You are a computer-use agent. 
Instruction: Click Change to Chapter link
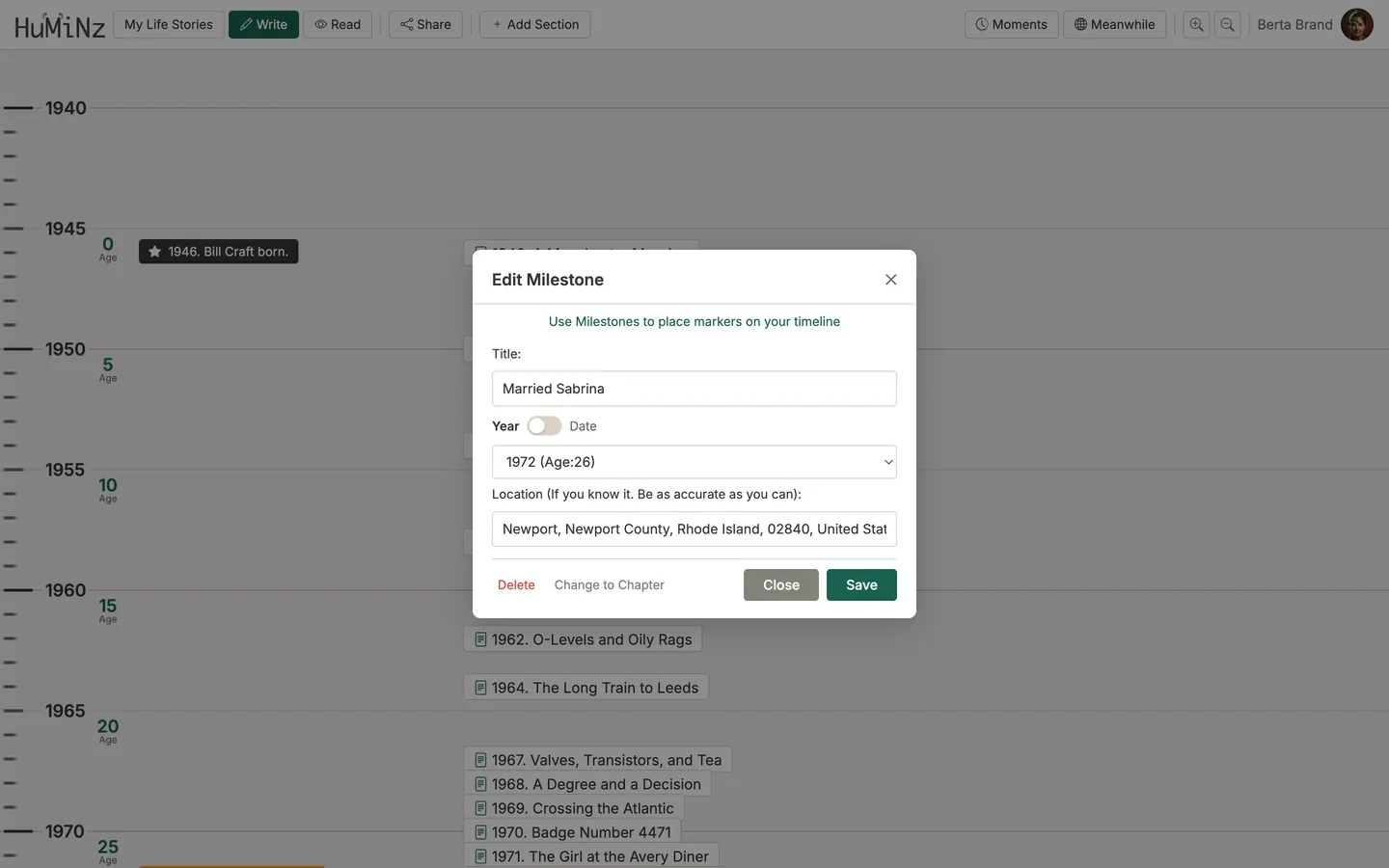click(x=610, y=585)
